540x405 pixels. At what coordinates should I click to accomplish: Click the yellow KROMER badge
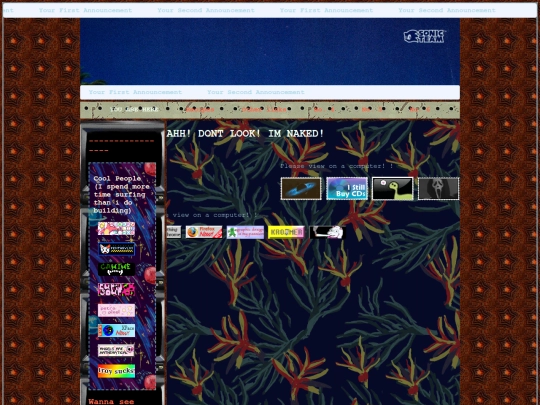286,232
